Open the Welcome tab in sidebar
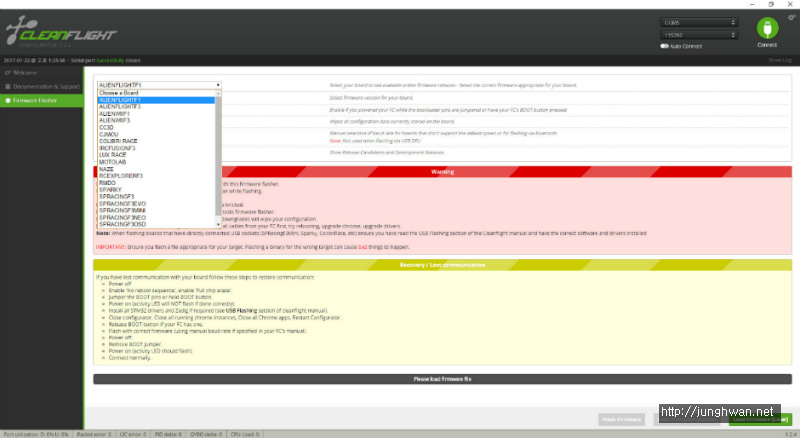This screenshot has width=800, height=438. [42, 72]
